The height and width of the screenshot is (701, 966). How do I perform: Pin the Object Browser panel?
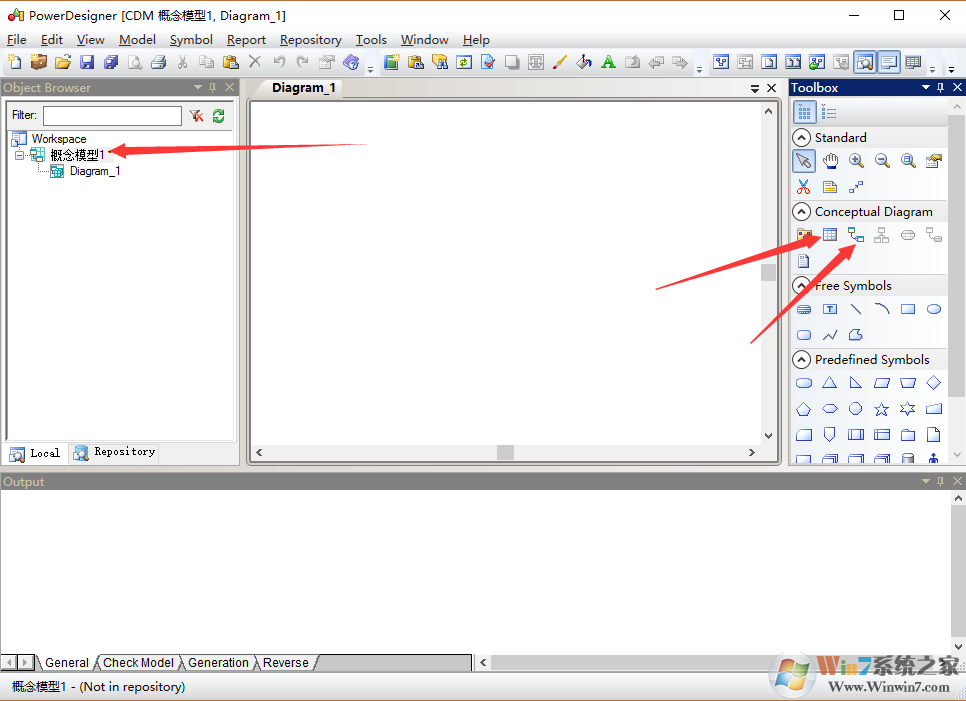(x=213, y=87)
